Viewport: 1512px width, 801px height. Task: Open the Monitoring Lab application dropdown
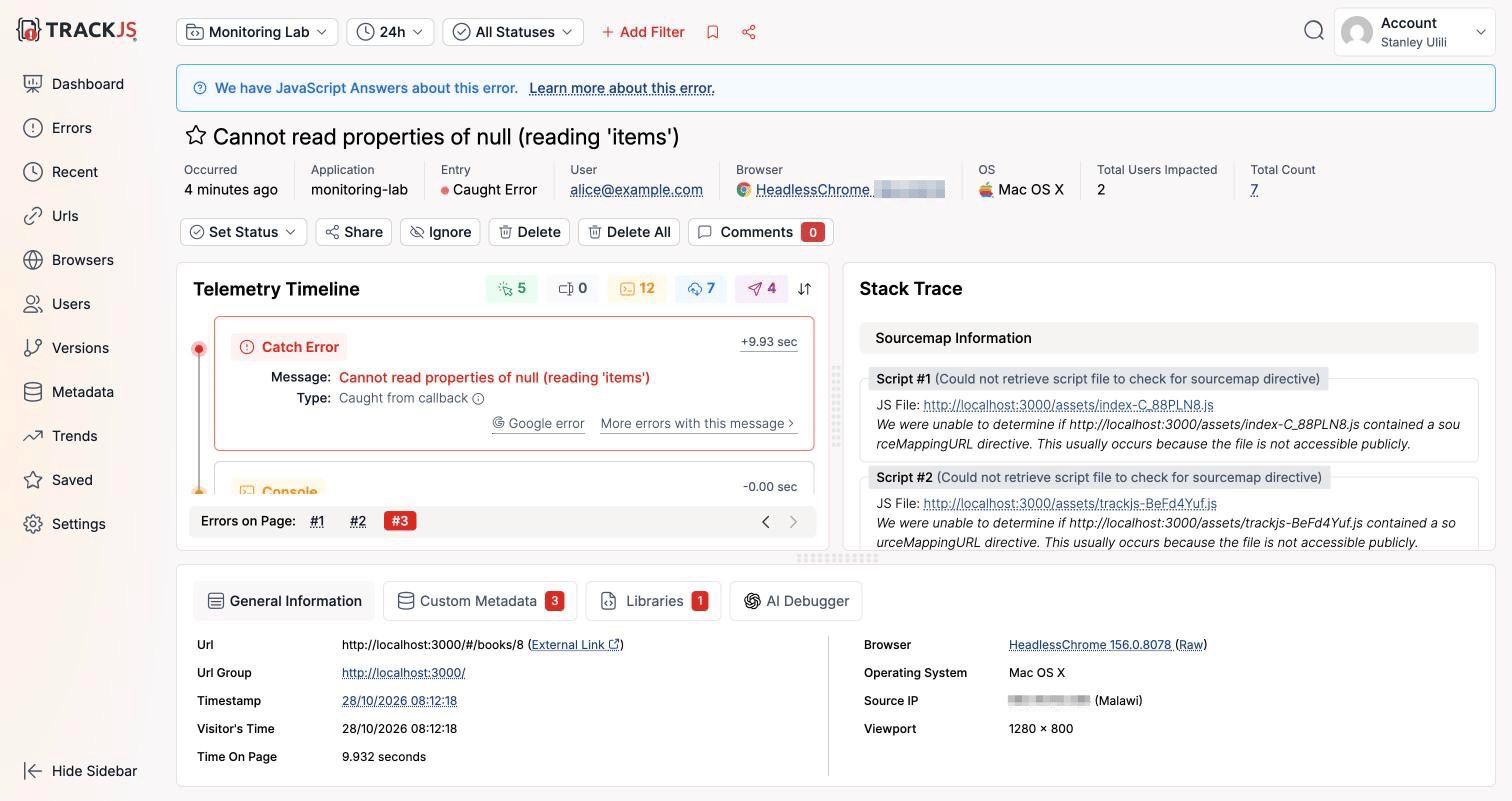(x=257, y=32)
